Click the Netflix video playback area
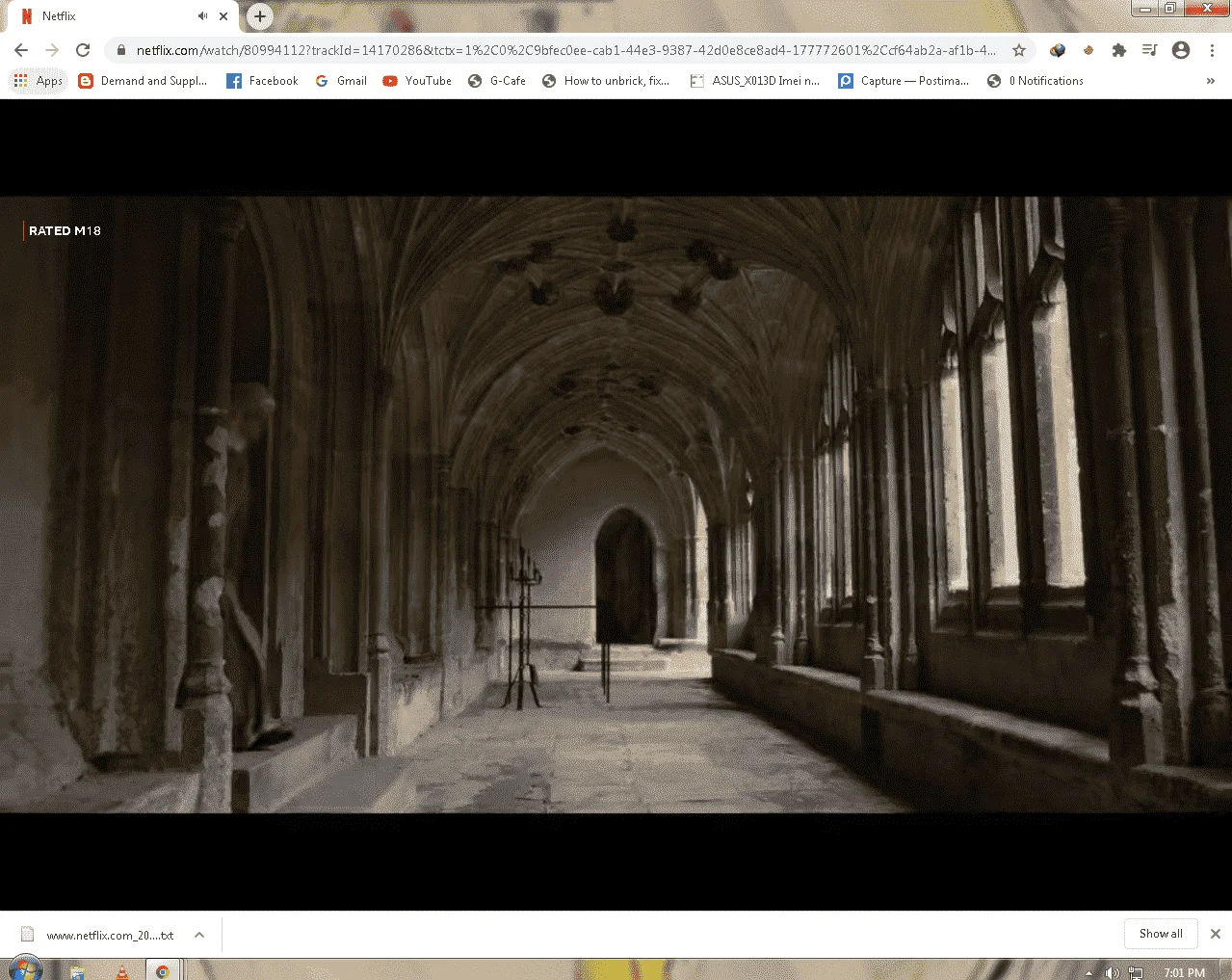The height and width of the screenshot is (980, 1232). coord(616,505)
